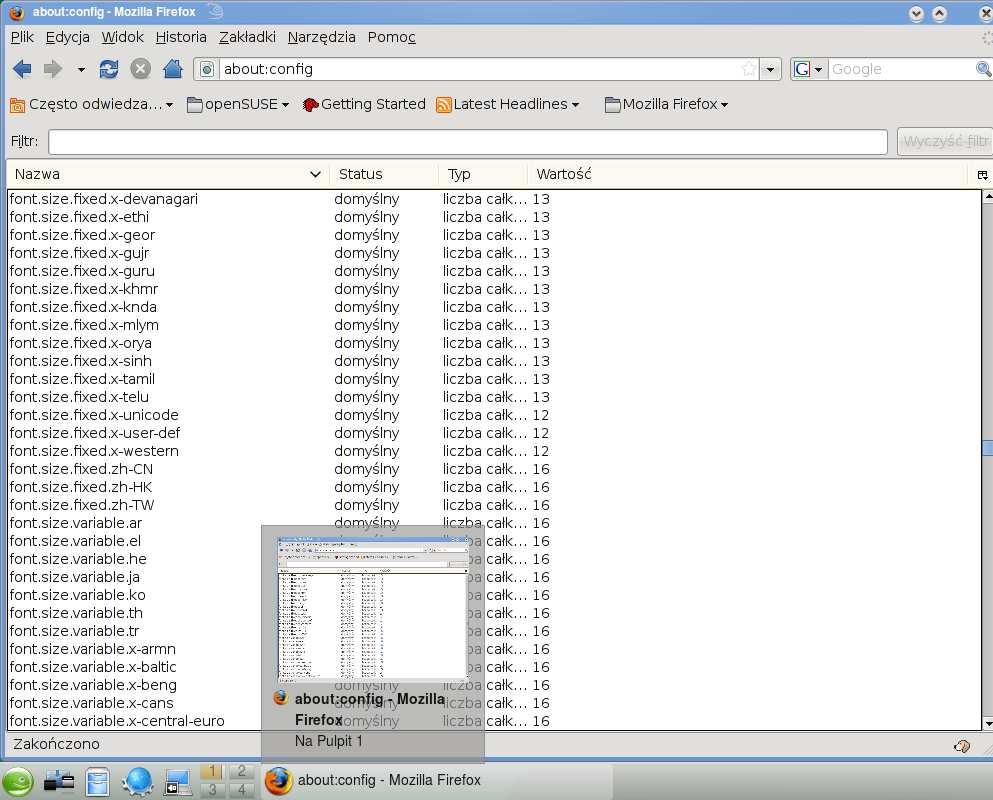
Task: Click the show desktop taskbar icon
Action: 178,782
